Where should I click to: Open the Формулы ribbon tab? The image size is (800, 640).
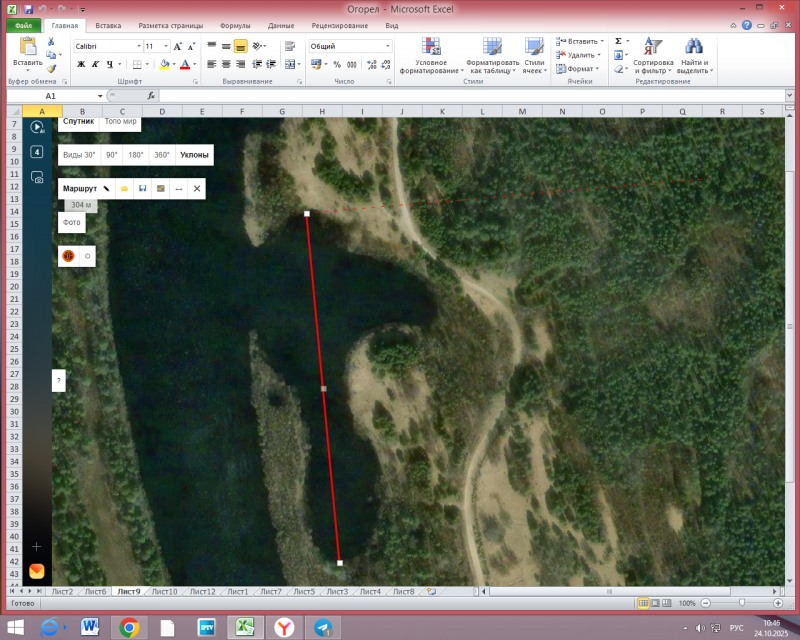(235, 26)
